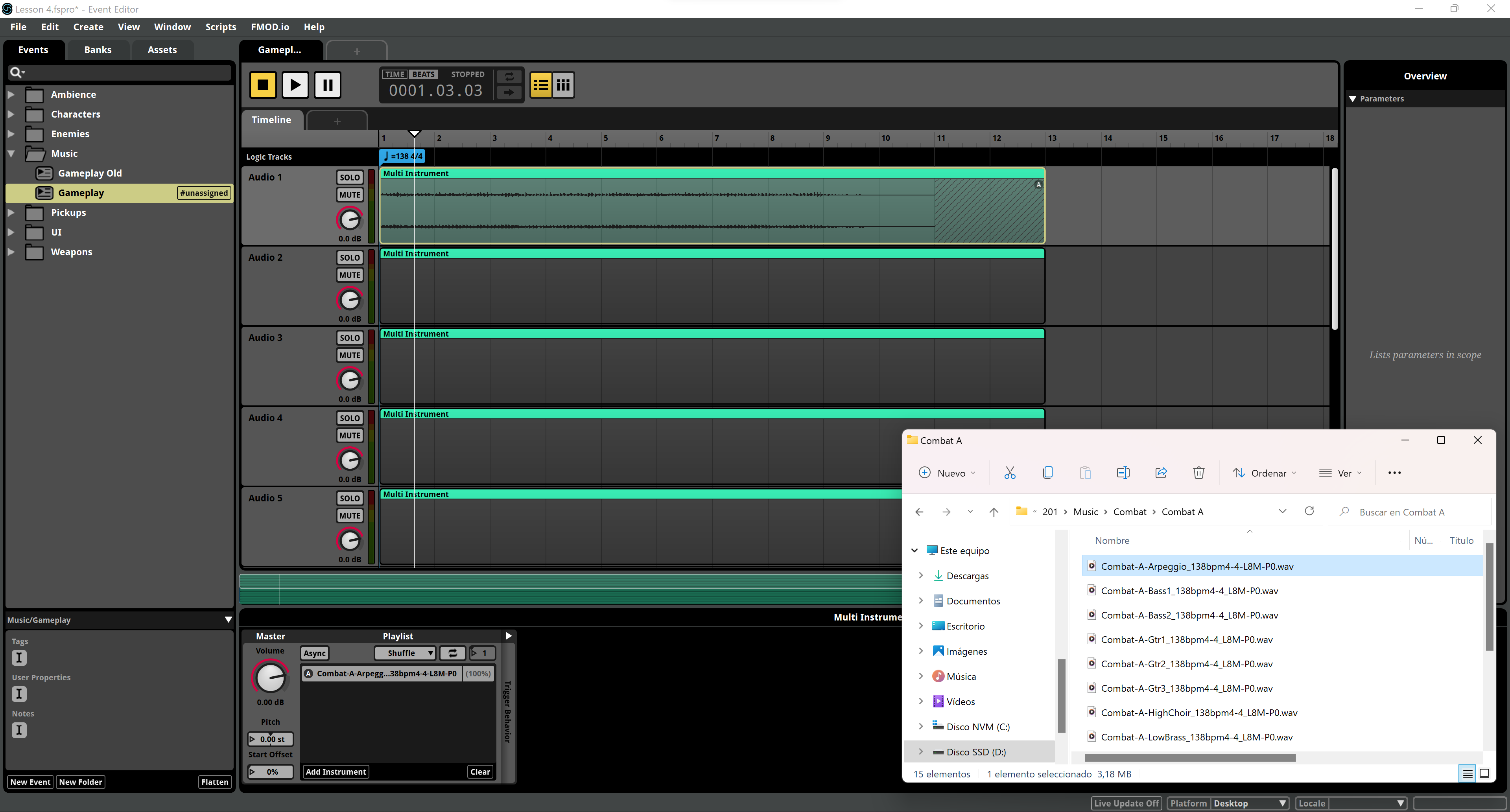Expand the Ambience folder
Screen dimensions: 1510x812
click(x=11, y=94)
